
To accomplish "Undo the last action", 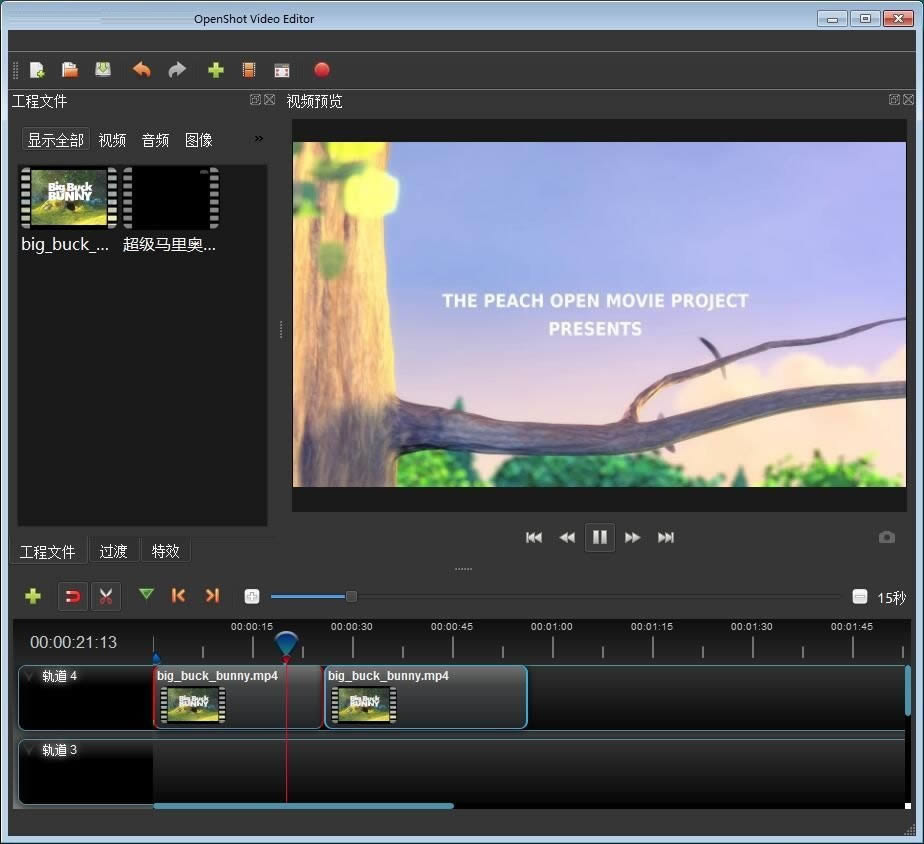I will 141,70.
